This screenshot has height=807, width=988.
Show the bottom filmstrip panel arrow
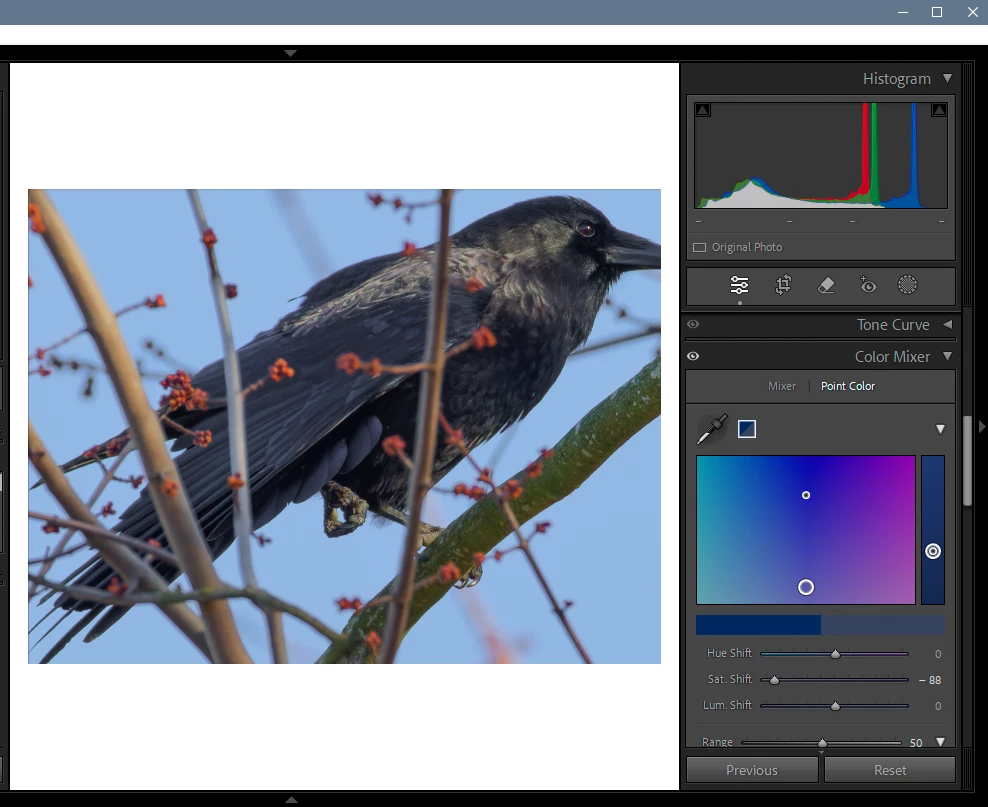coord(290,799)
